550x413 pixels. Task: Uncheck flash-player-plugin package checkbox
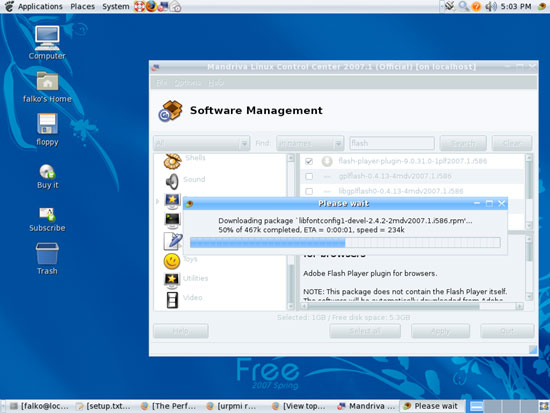pyautogui.click(x=309, y=161)
